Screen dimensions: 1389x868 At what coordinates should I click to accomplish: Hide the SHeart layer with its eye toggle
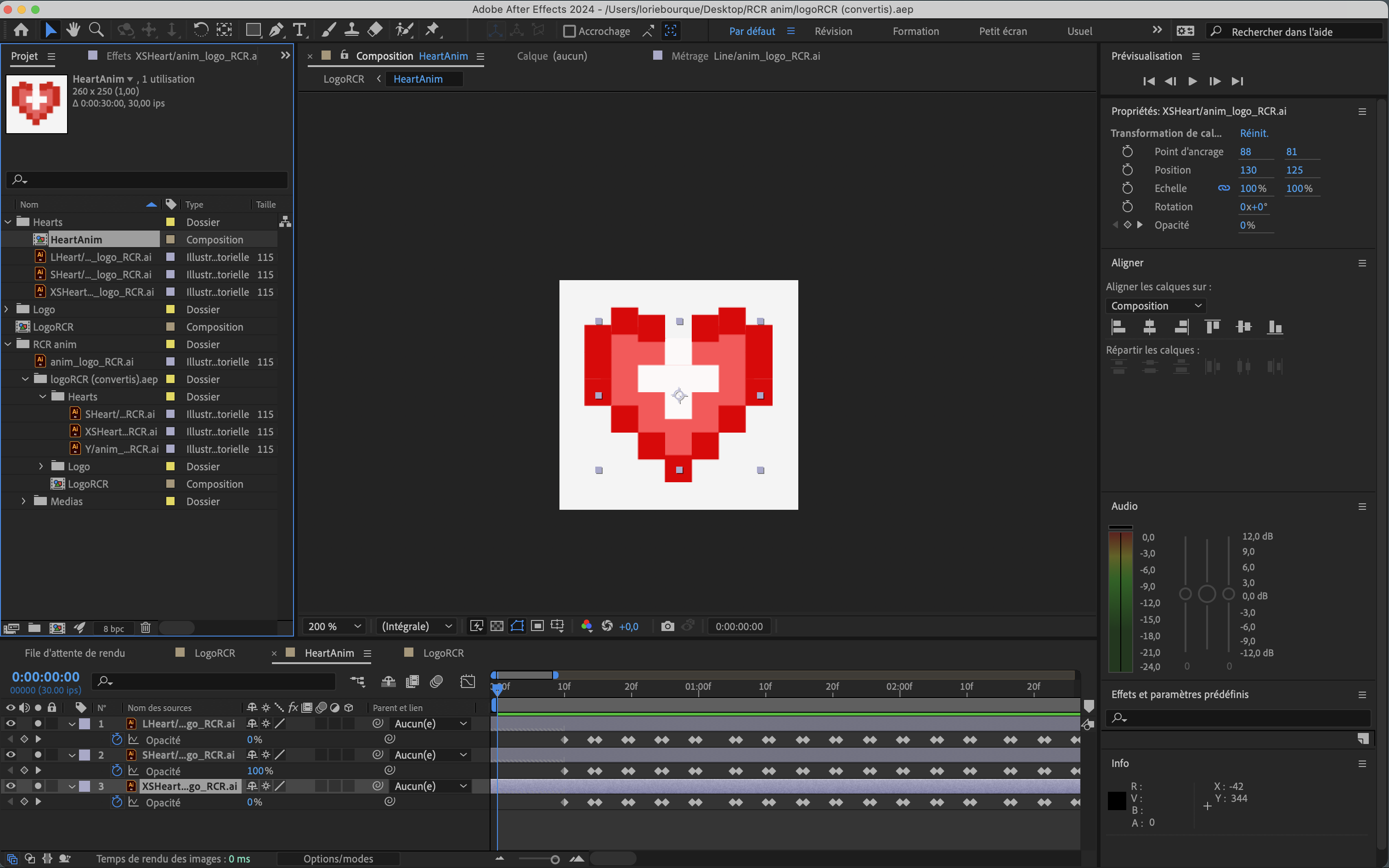10,754
